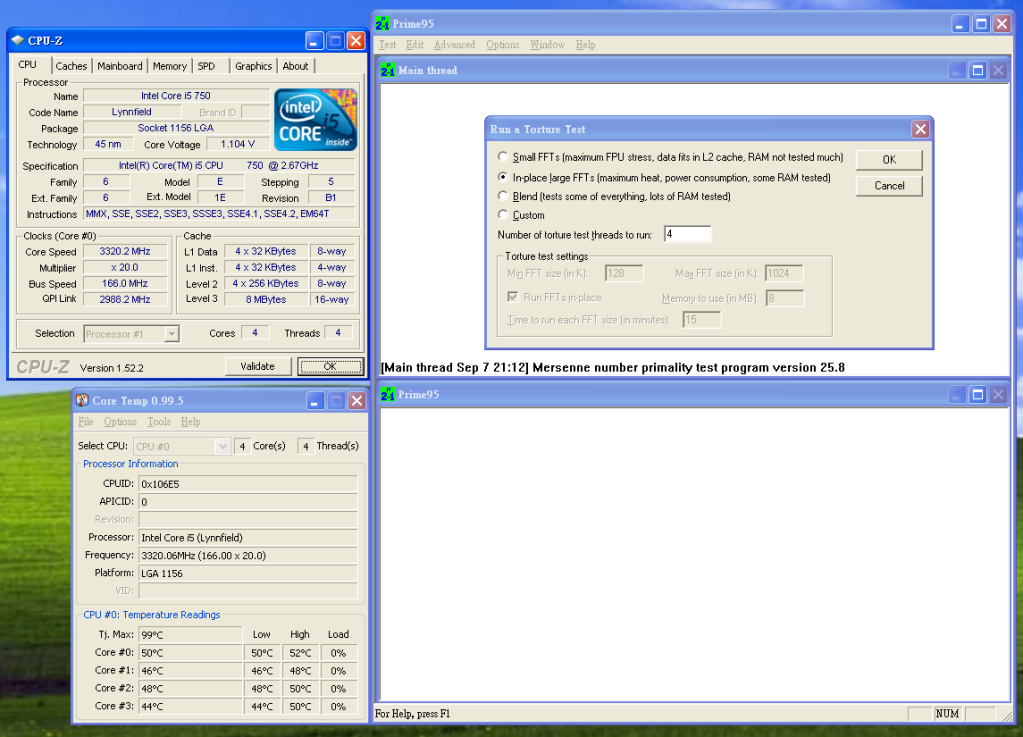Open the Tools menu in Core Temp
This screenshot has height=737, width=1023.
tap(159, 421)
